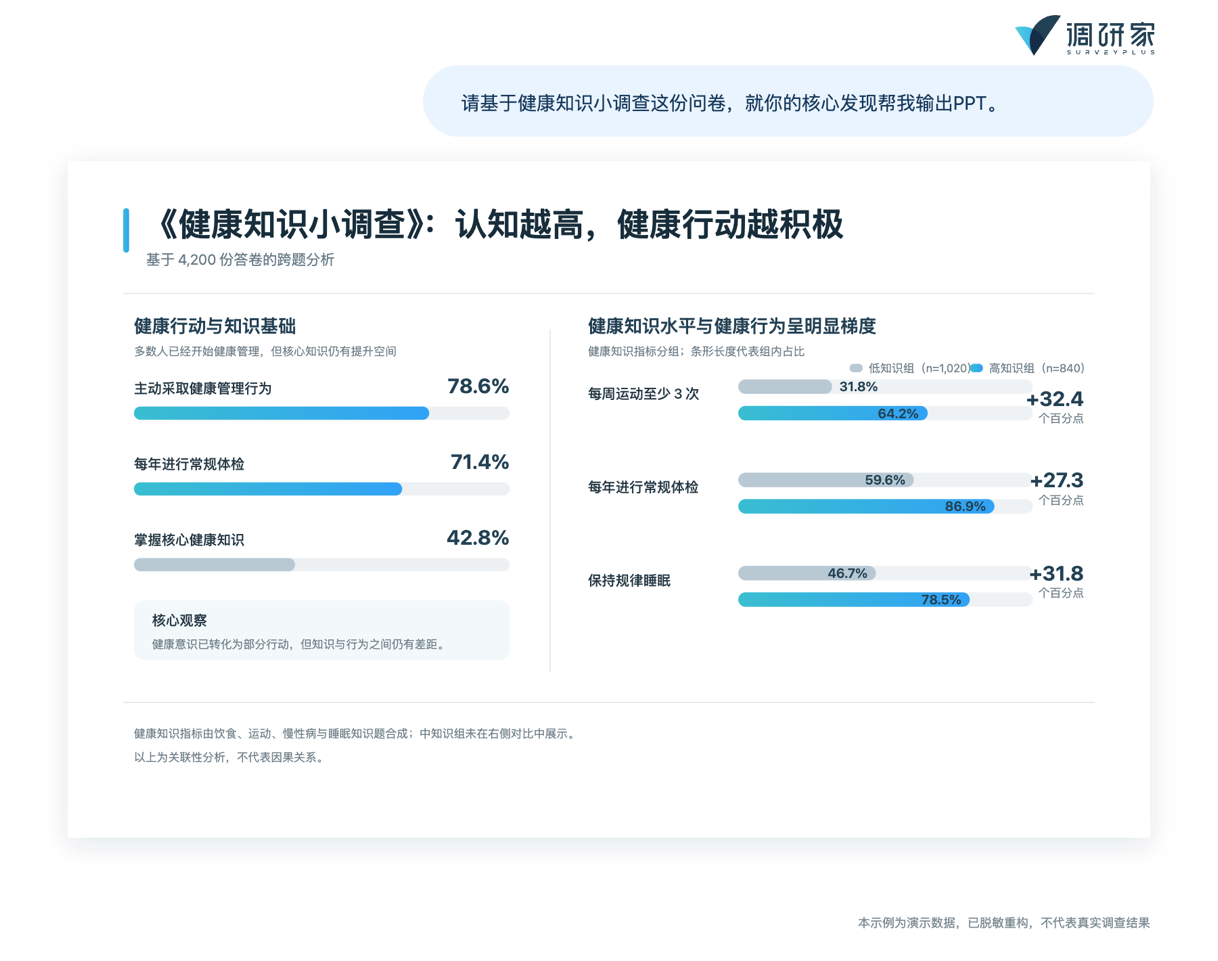Viewport: 1218px width, 961px height.
Task: Click the 低知识组 gray legend swatch
Action: point(856,368)
